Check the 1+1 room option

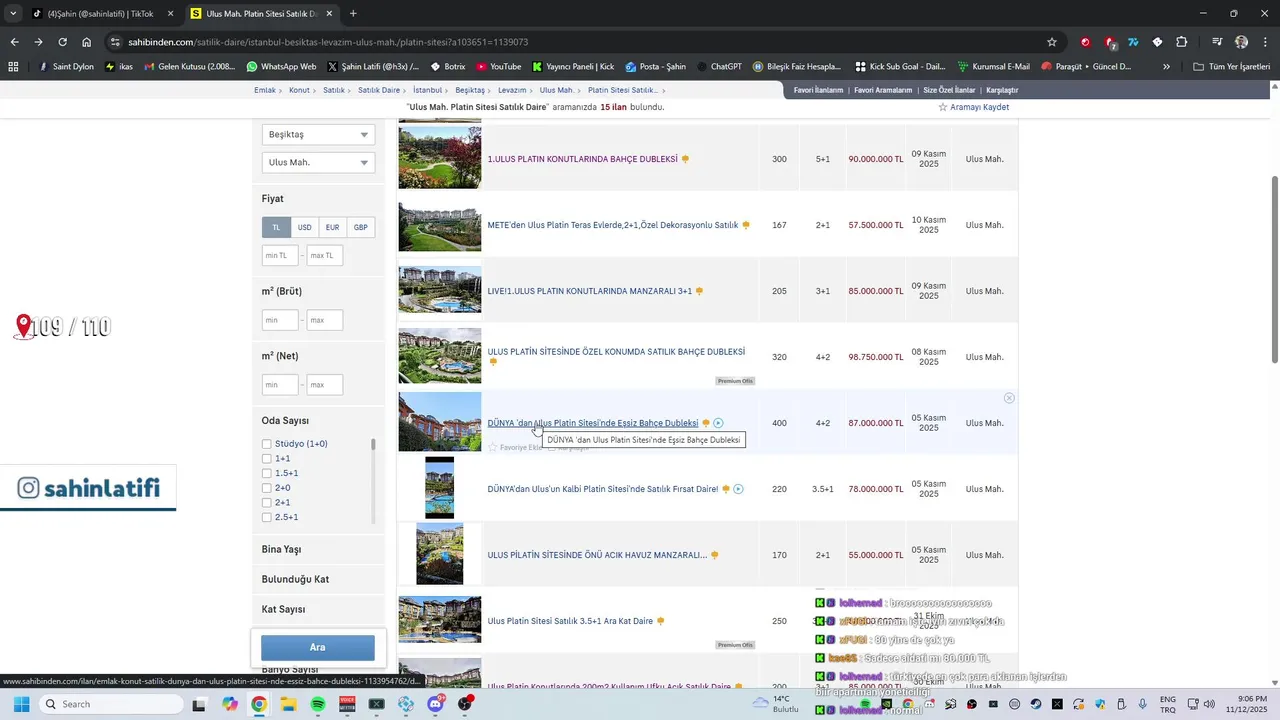[x=267, y=458]
